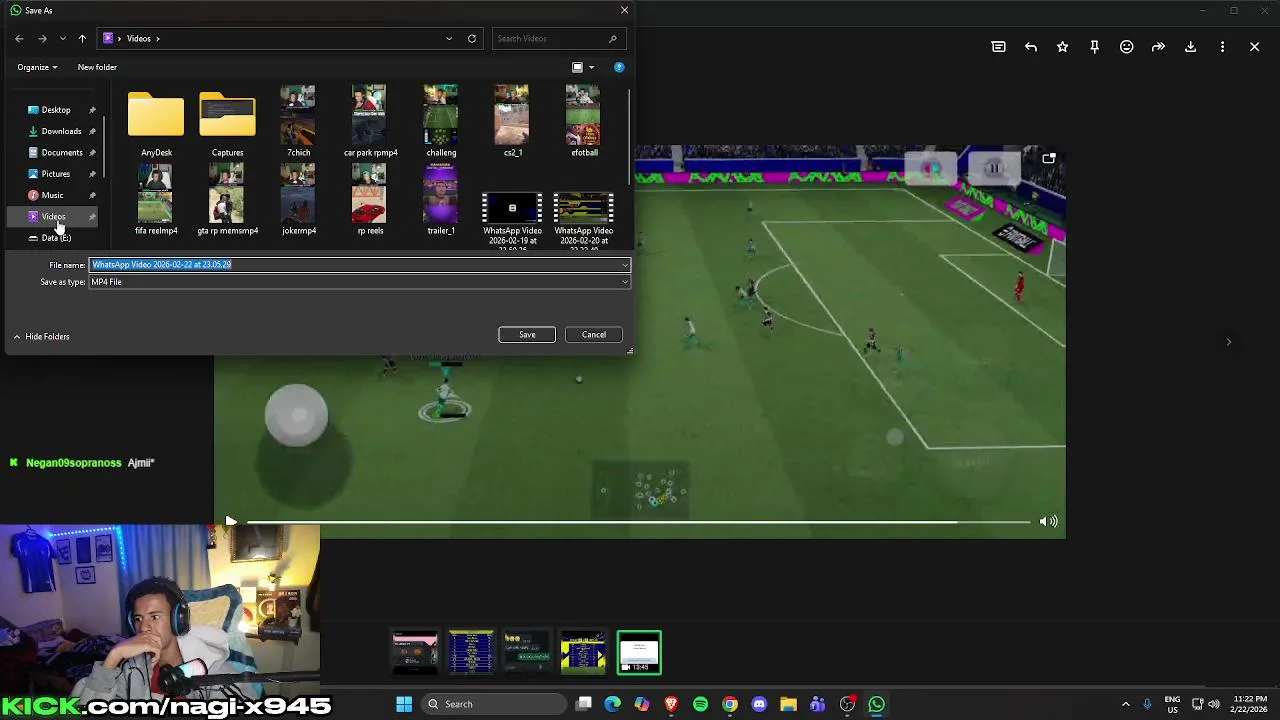This screenshot has width=1280, height=720.
Task: Change the folder view layout icon
Action: (577, 67)
